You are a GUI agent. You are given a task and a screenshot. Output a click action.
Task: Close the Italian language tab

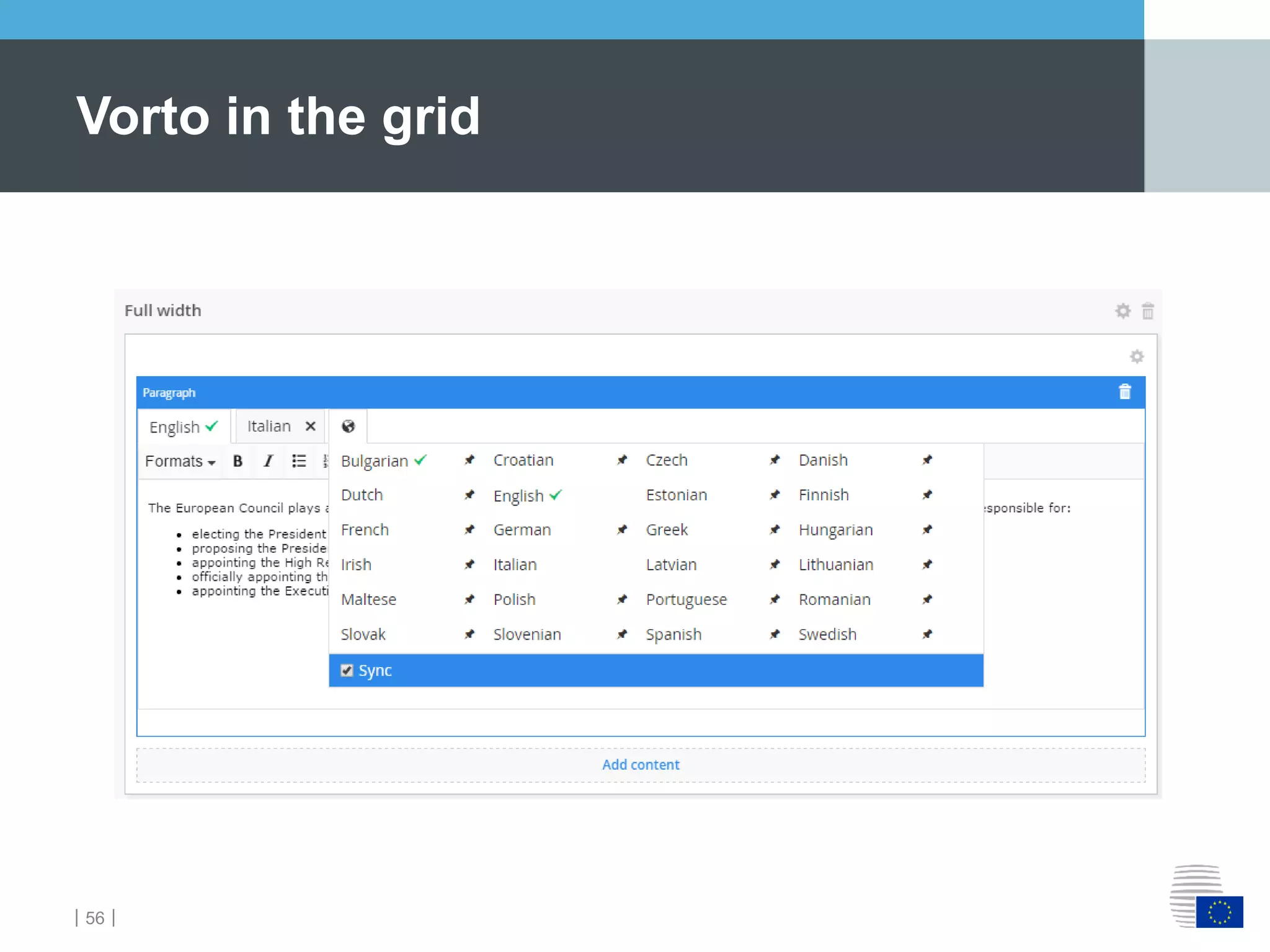coord(311,426)
